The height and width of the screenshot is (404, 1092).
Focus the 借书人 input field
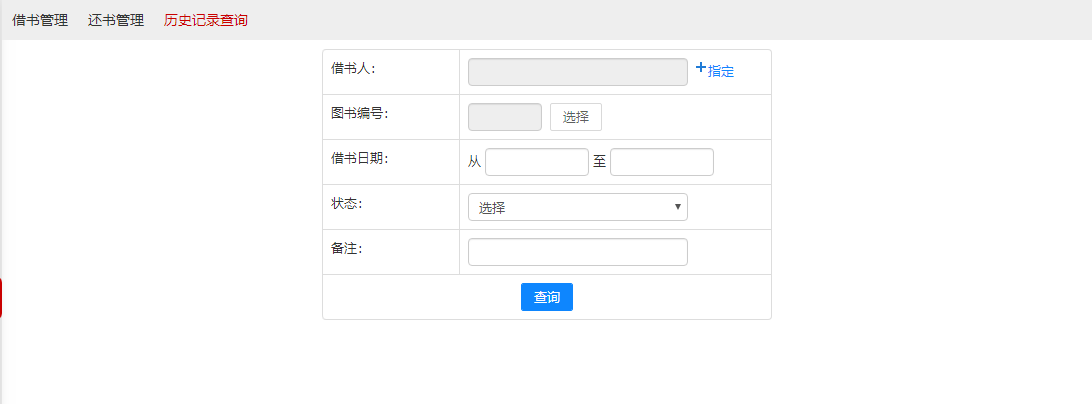(577, 72)
